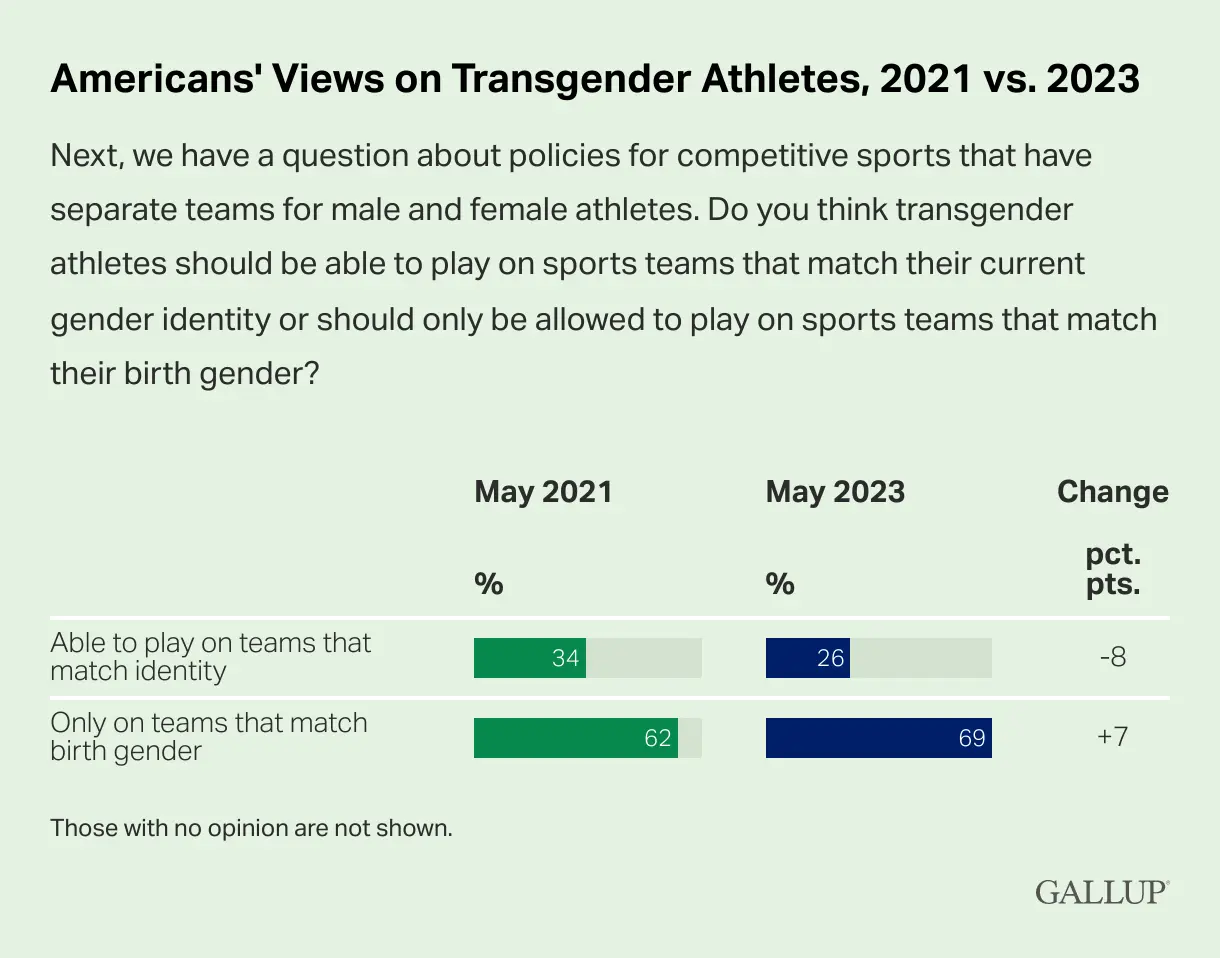The image size is (1220, 958).
Task: Click the -8 change value
Action: [x=1113, y=658]
